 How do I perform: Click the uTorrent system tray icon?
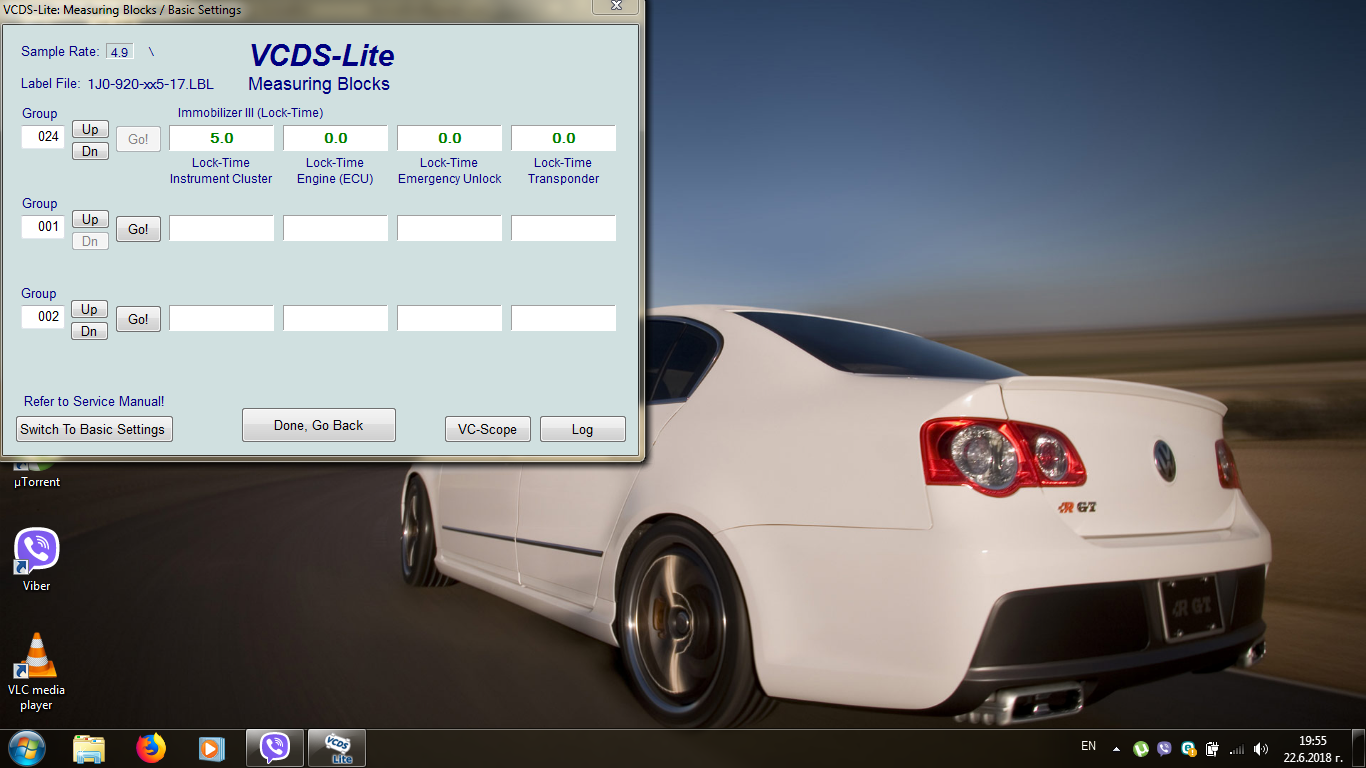pyautogui.click(x=1141, y=748)
